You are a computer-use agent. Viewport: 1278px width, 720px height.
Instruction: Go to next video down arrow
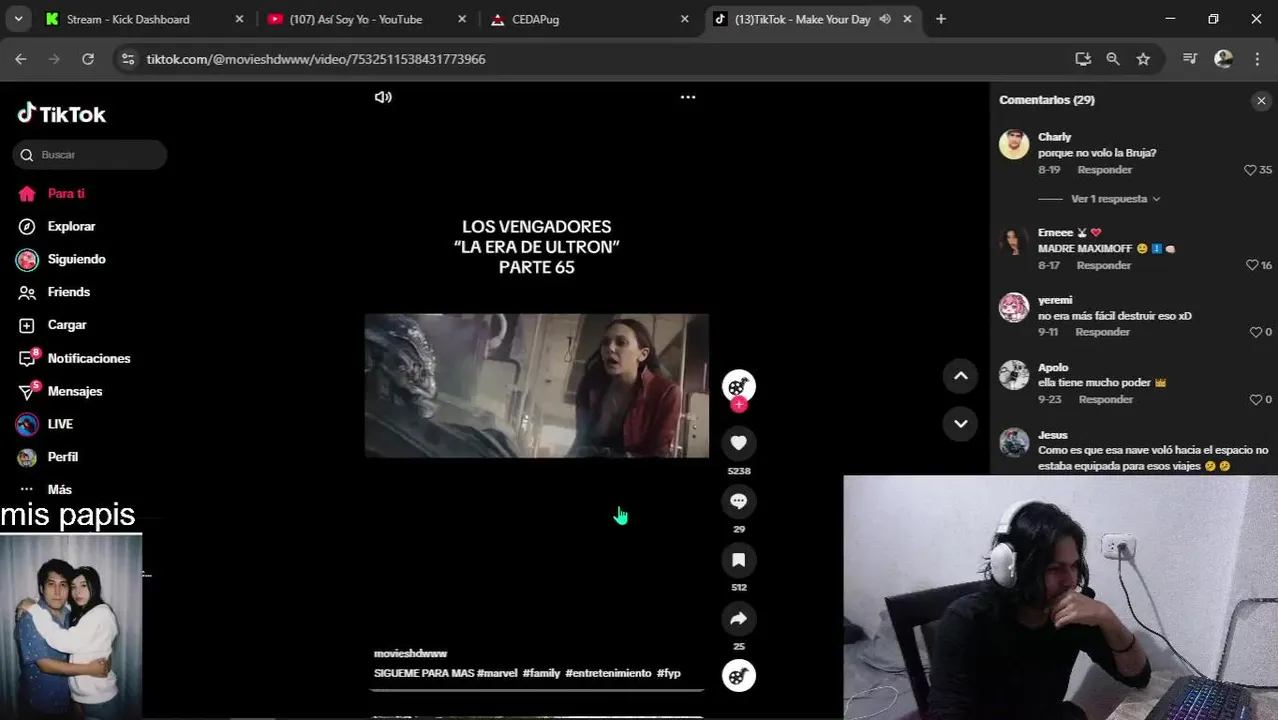coord(960,423)
